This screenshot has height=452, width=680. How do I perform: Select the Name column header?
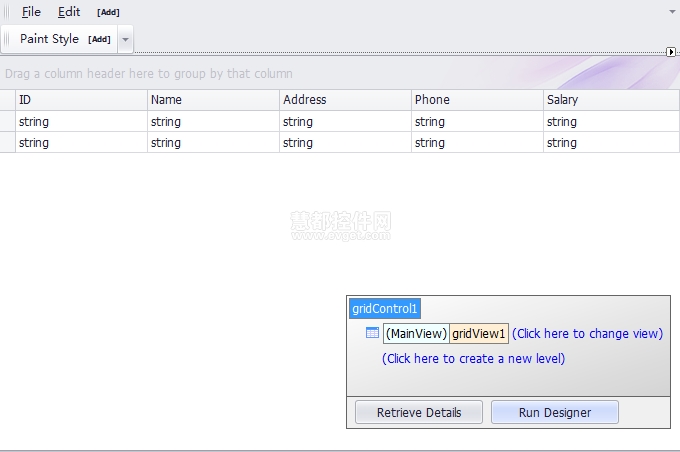(213, 100)
